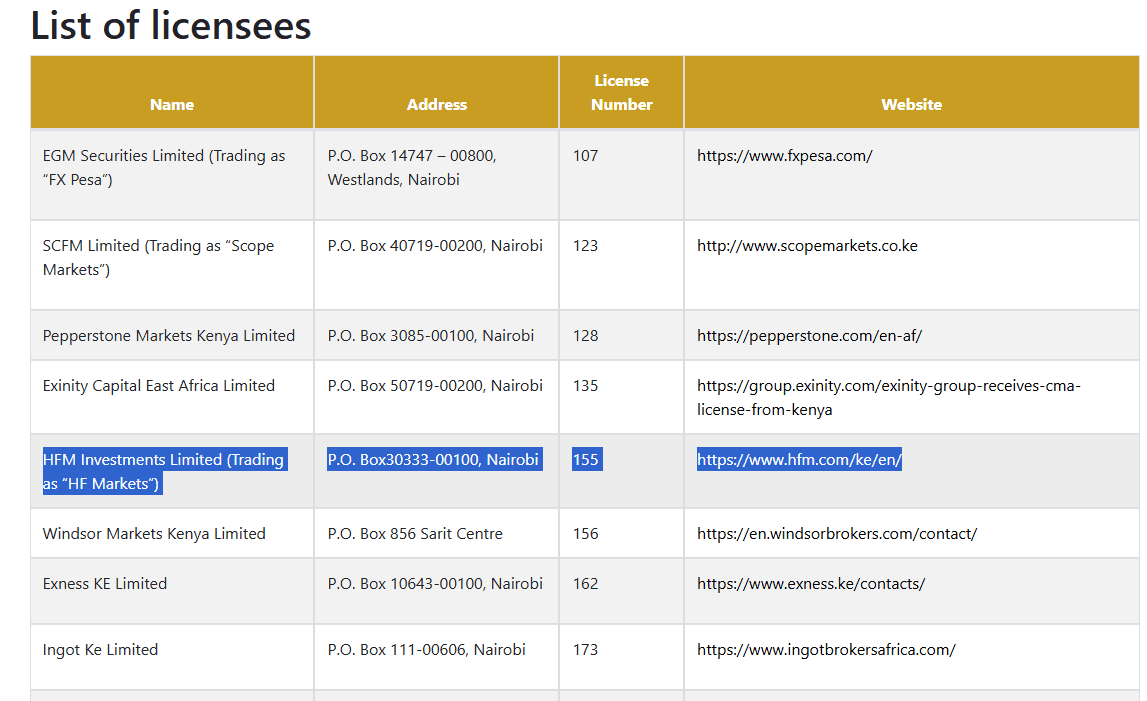
Task: Click the ingotbrokersafrica.com website link
Action: [826, 650]
